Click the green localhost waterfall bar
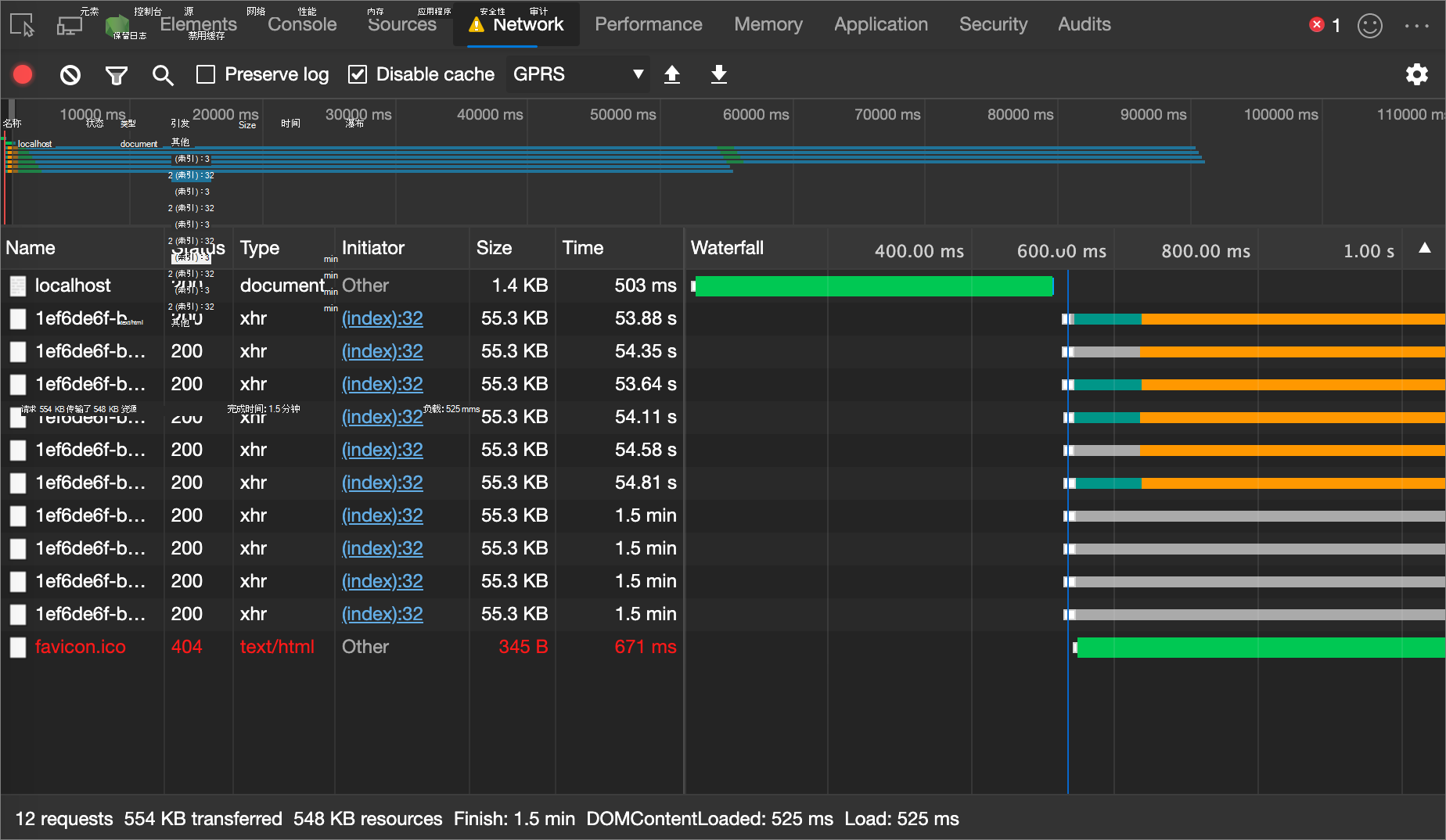The image size is (1446, 840). (873, 286)
